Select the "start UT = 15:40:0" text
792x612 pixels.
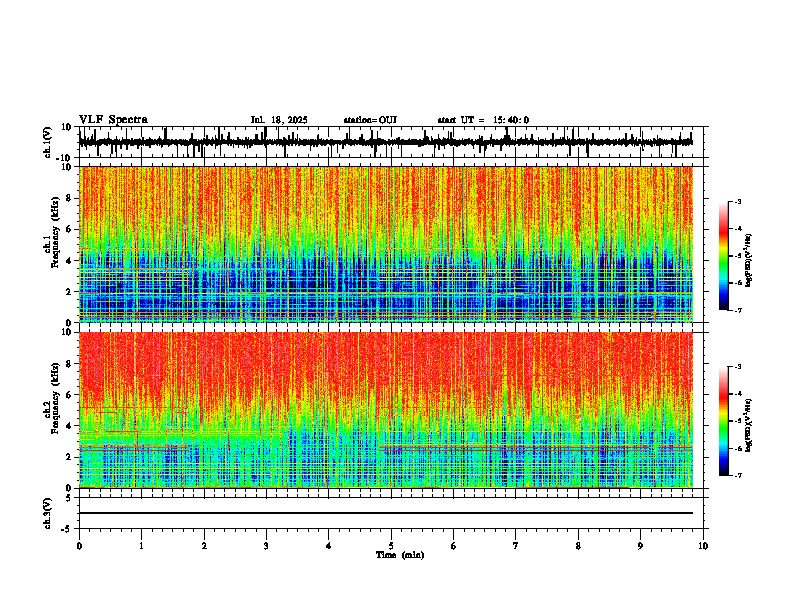point(483,120)
